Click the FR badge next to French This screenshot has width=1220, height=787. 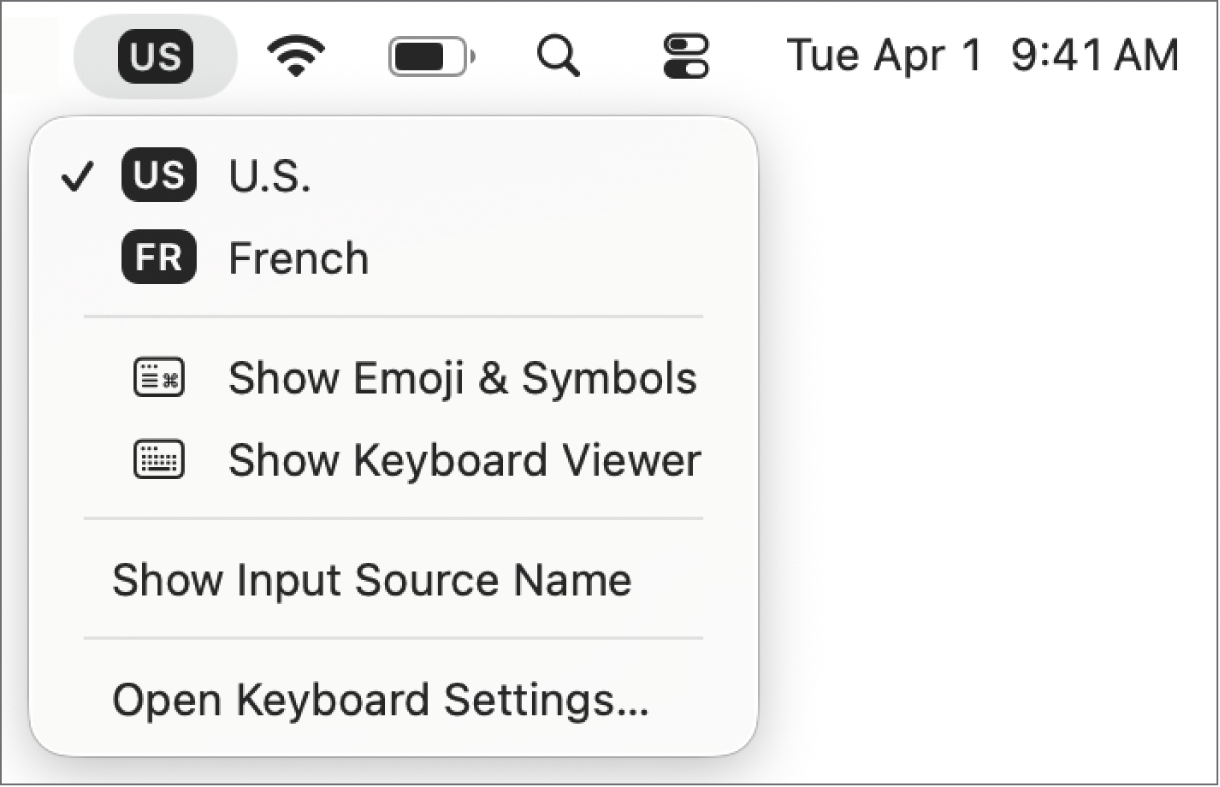click(158, 258)
